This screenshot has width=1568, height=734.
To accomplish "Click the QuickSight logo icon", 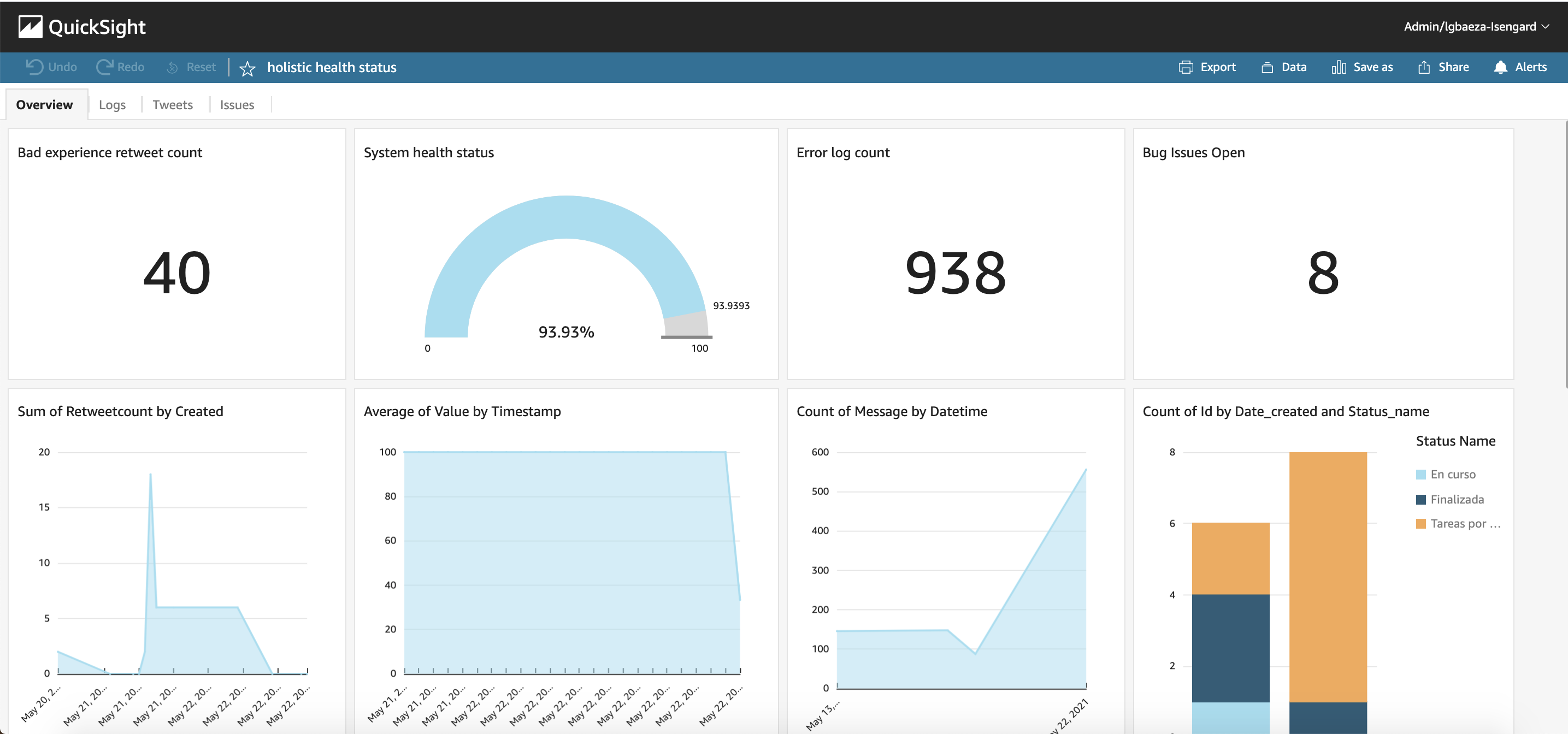I will [30, 27].
